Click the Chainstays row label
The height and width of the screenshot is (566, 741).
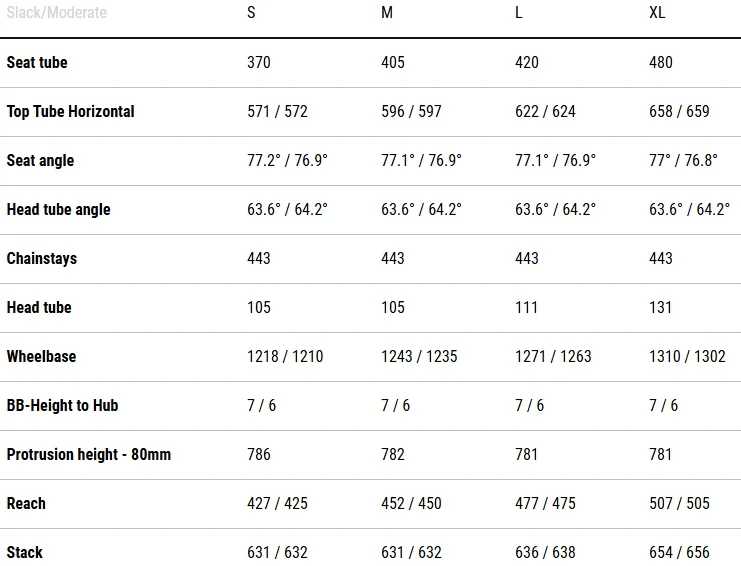tap(42, 258)
